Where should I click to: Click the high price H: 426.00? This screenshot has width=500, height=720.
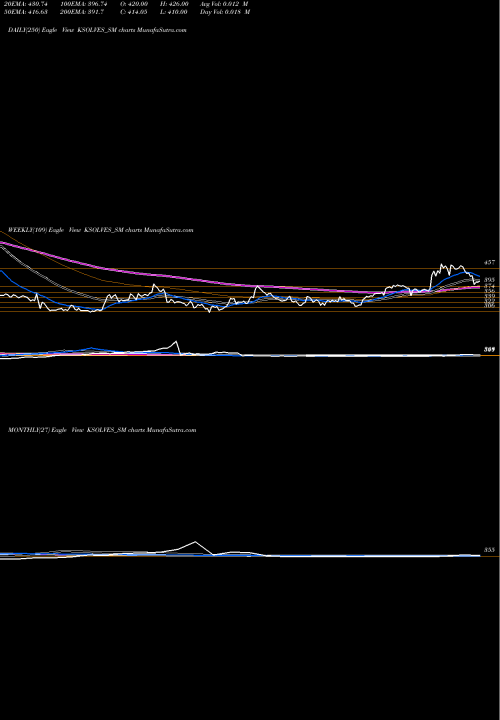click(174, 4)
